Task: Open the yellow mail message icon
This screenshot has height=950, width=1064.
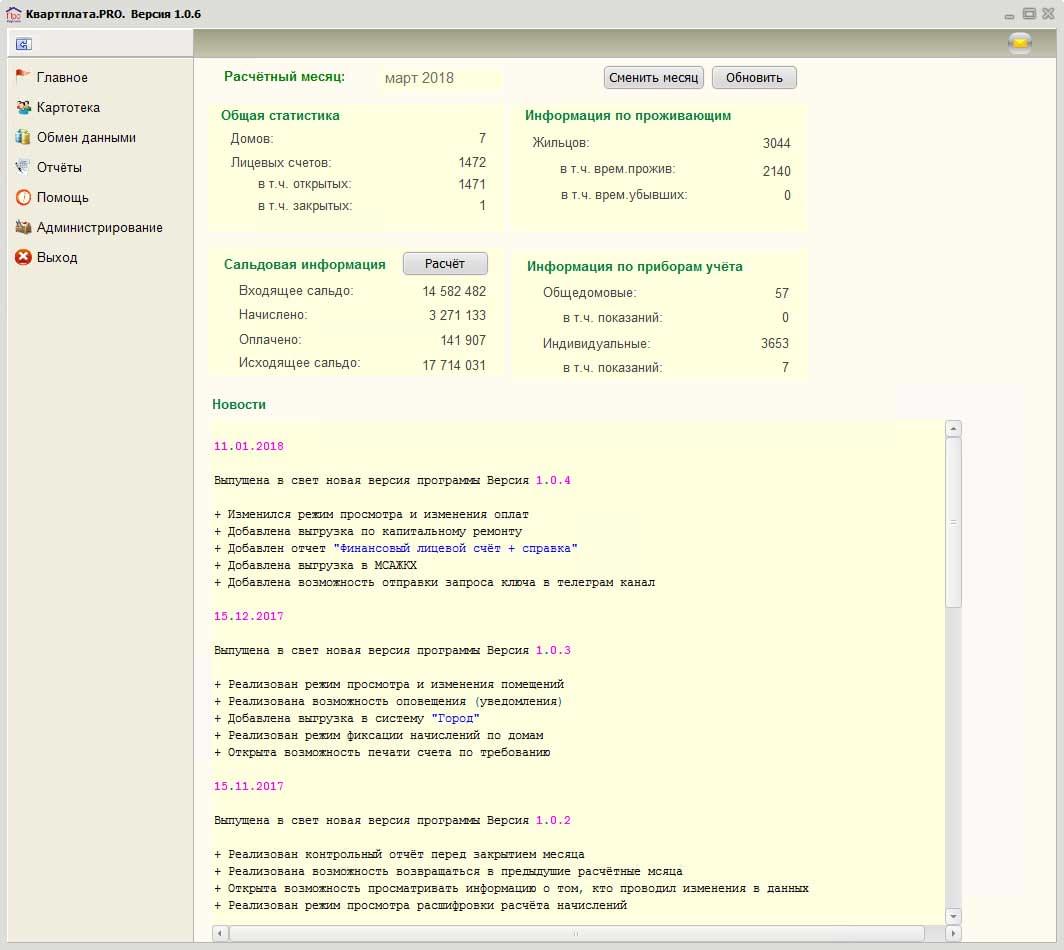Action: (1019, 43)
